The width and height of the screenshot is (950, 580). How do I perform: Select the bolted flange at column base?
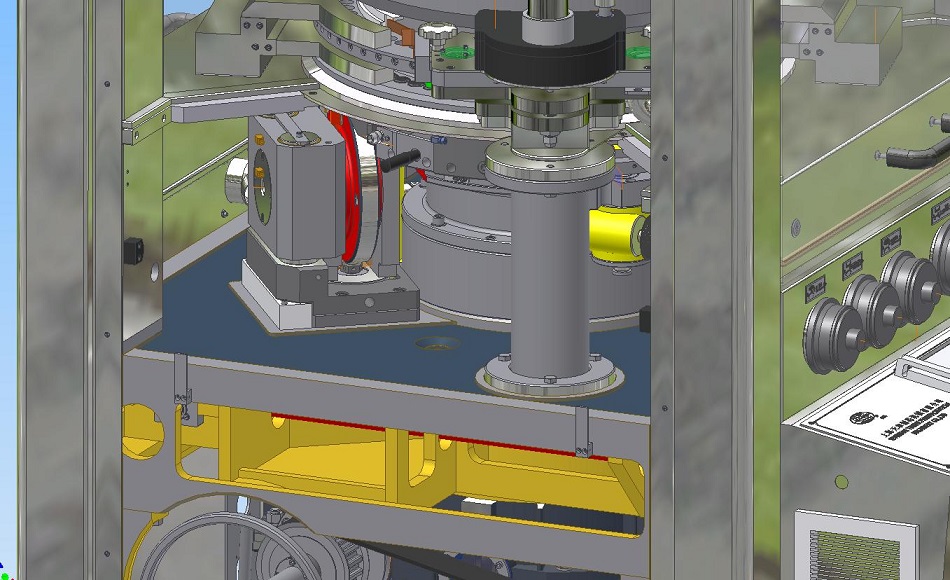pos(549,376)
